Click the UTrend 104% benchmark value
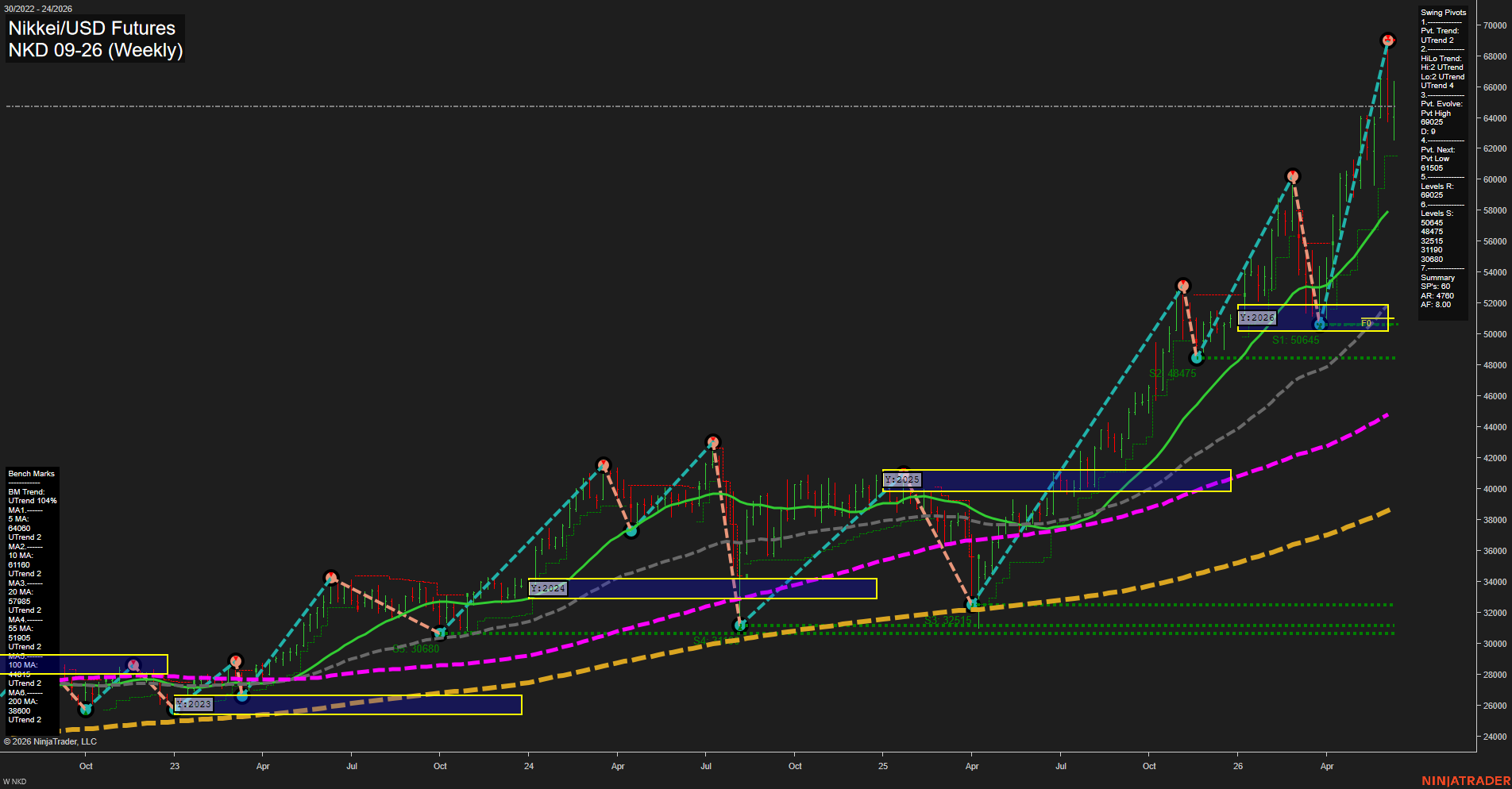1512x789 pixels. (33, 501)
